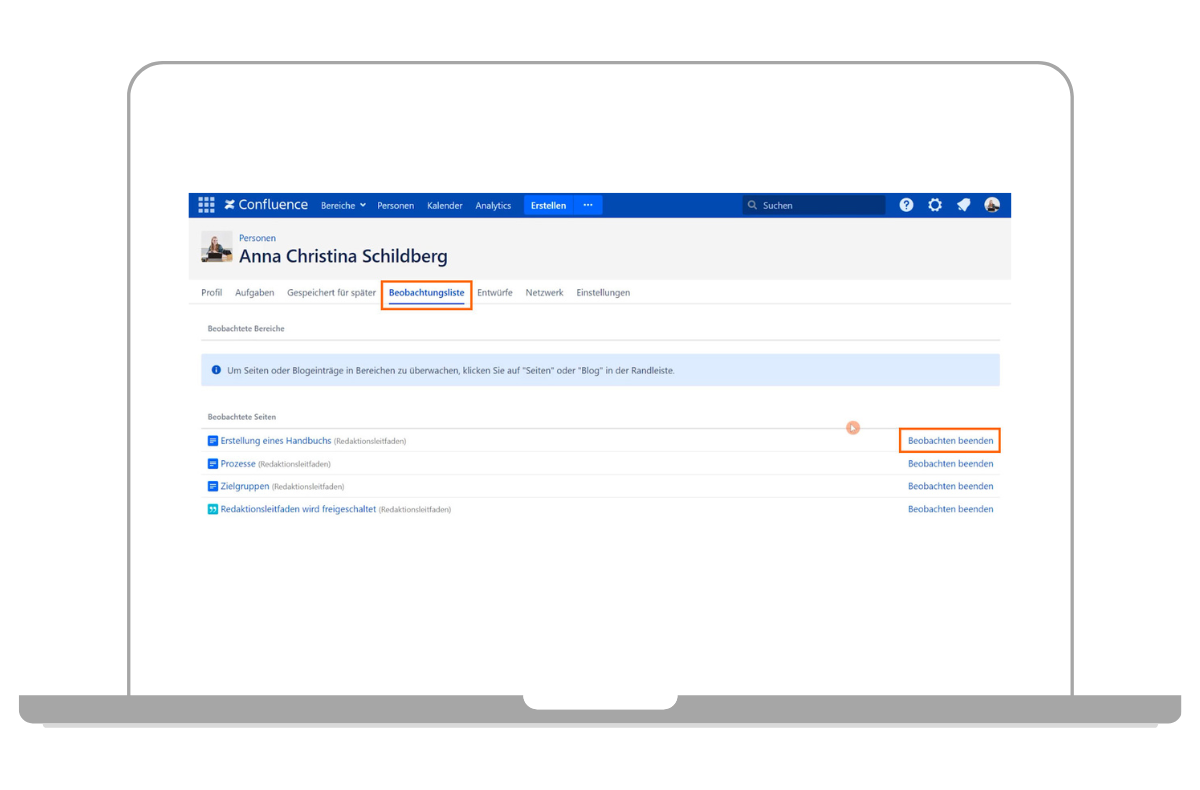Open Analytics in the top navigation
Viewport: 1200px width, 790px height.
pos(493,206)
